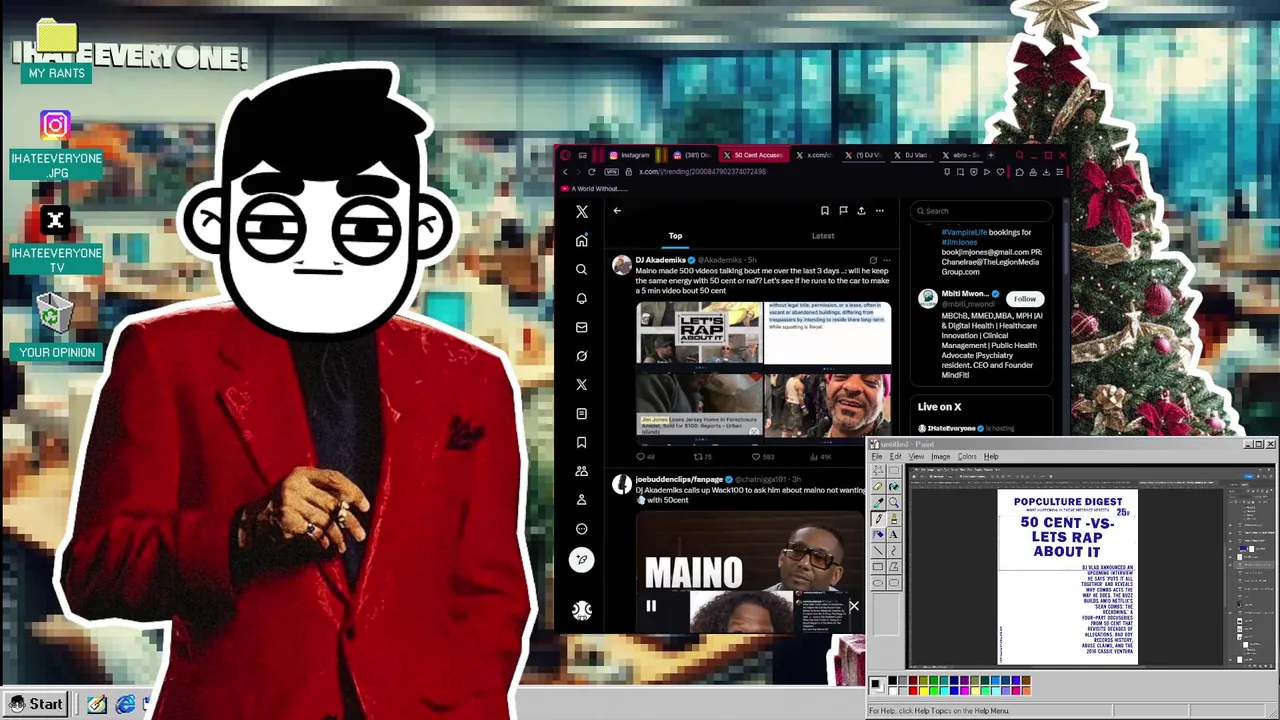The image size is (1280, 720).
Task: Open DJ Akademiks post options menu
Action: tap(886, 260)
